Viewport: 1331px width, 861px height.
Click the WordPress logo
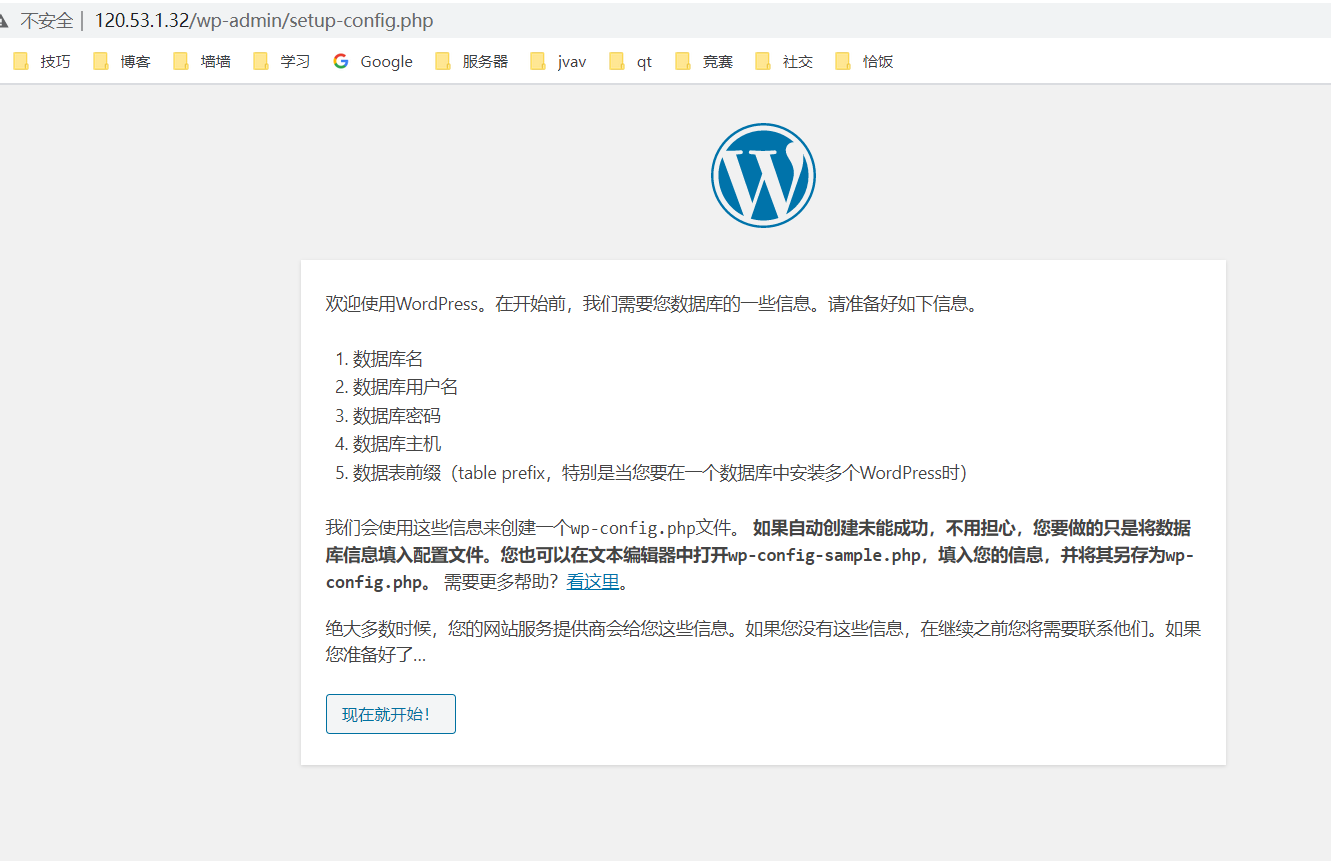tap(763, 175)
